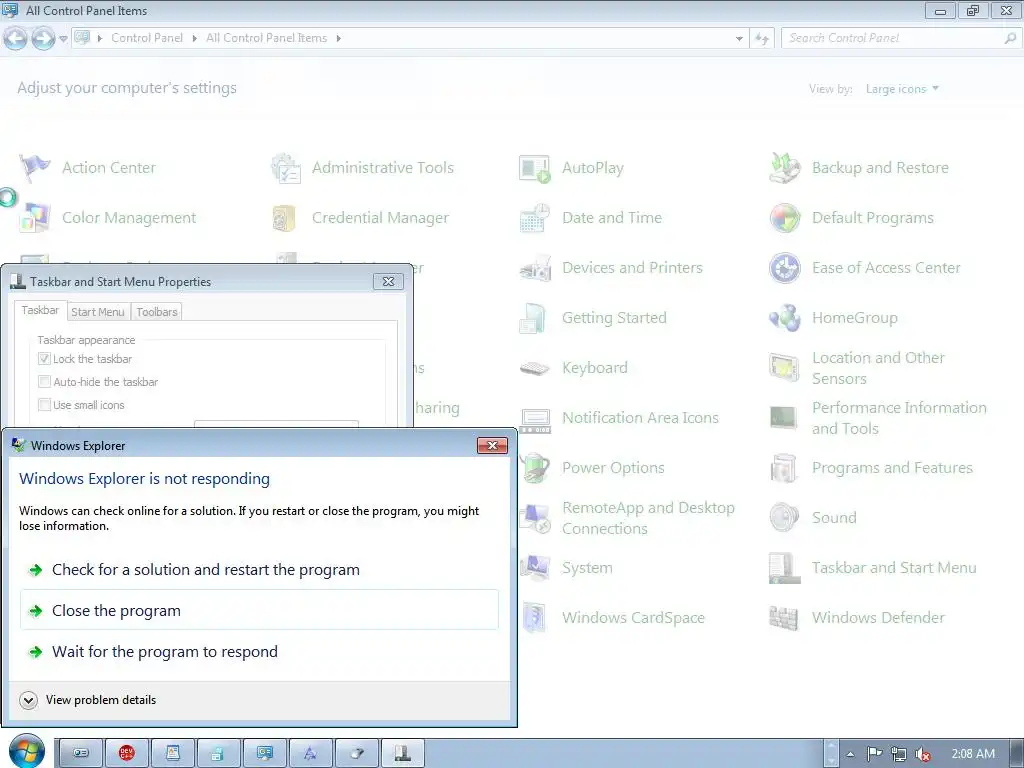Close Taskbar and Start Menu Properties dialog

[x=388, y=281]
